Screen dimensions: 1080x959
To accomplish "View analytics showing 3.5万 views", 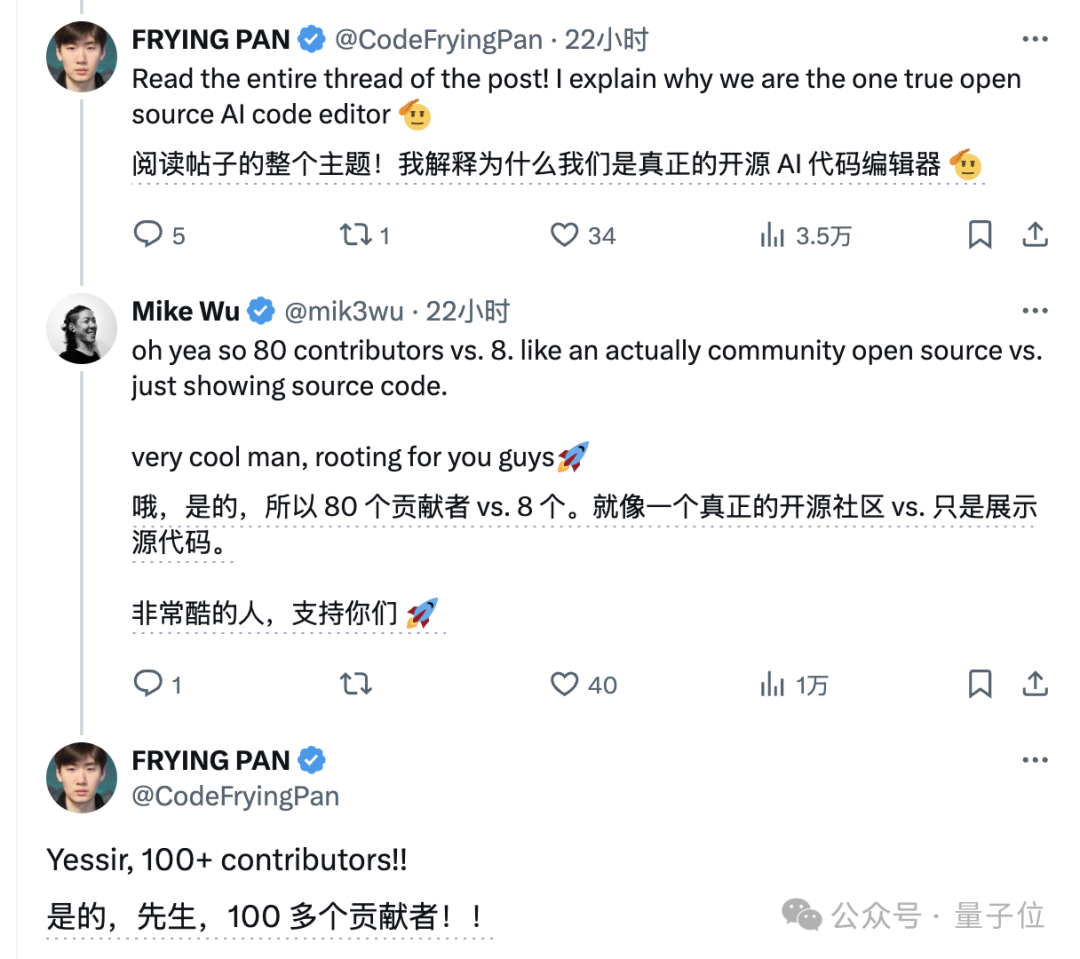I will 805,235.
